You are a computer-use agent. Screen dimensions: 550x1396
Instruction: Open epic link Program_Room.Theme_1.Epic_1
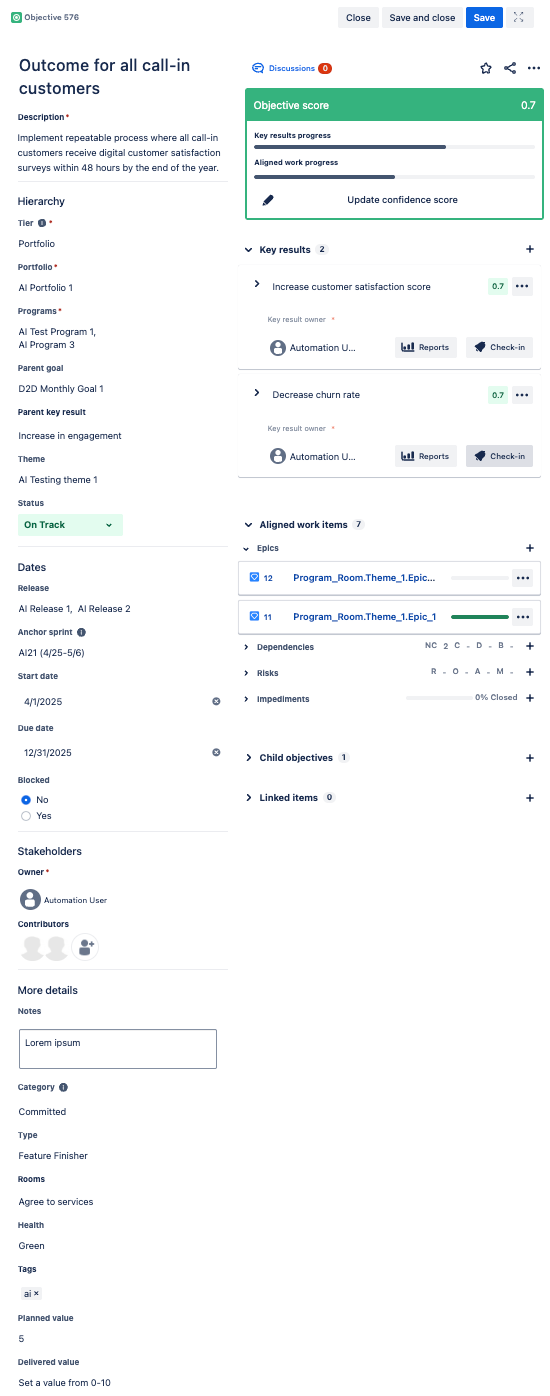pyautogui.click(x=364, y=617)
